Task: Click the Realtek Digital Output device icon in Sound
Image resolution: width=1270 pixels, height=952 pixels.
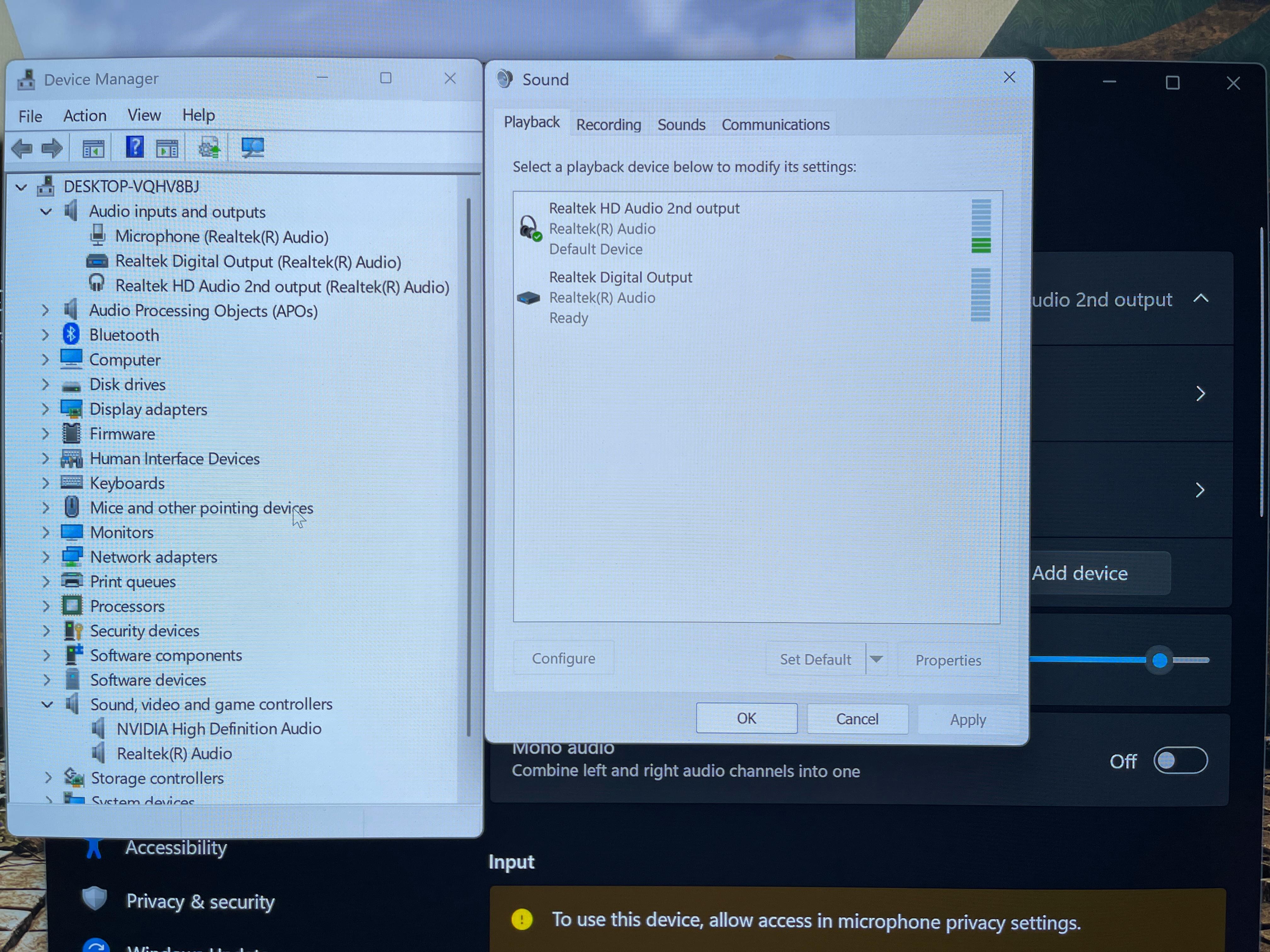Action: pyautogui.click(x=528, y=298)
